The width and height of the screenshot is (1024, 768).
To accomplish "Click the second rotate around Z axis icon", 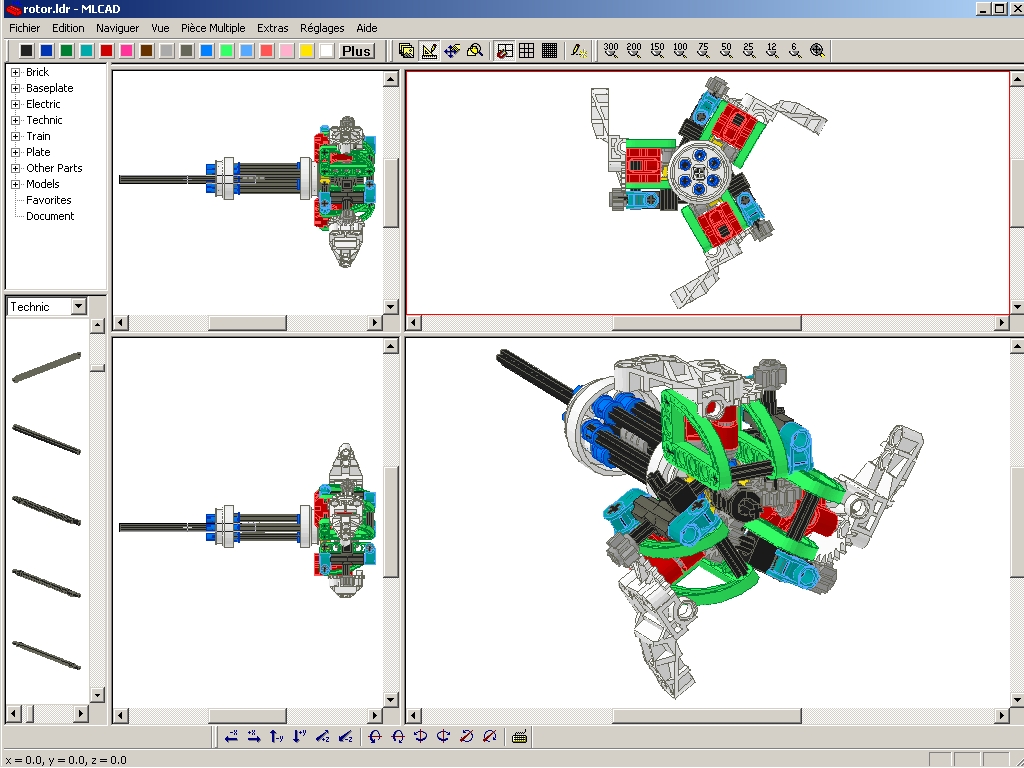I will coord(489,737).
